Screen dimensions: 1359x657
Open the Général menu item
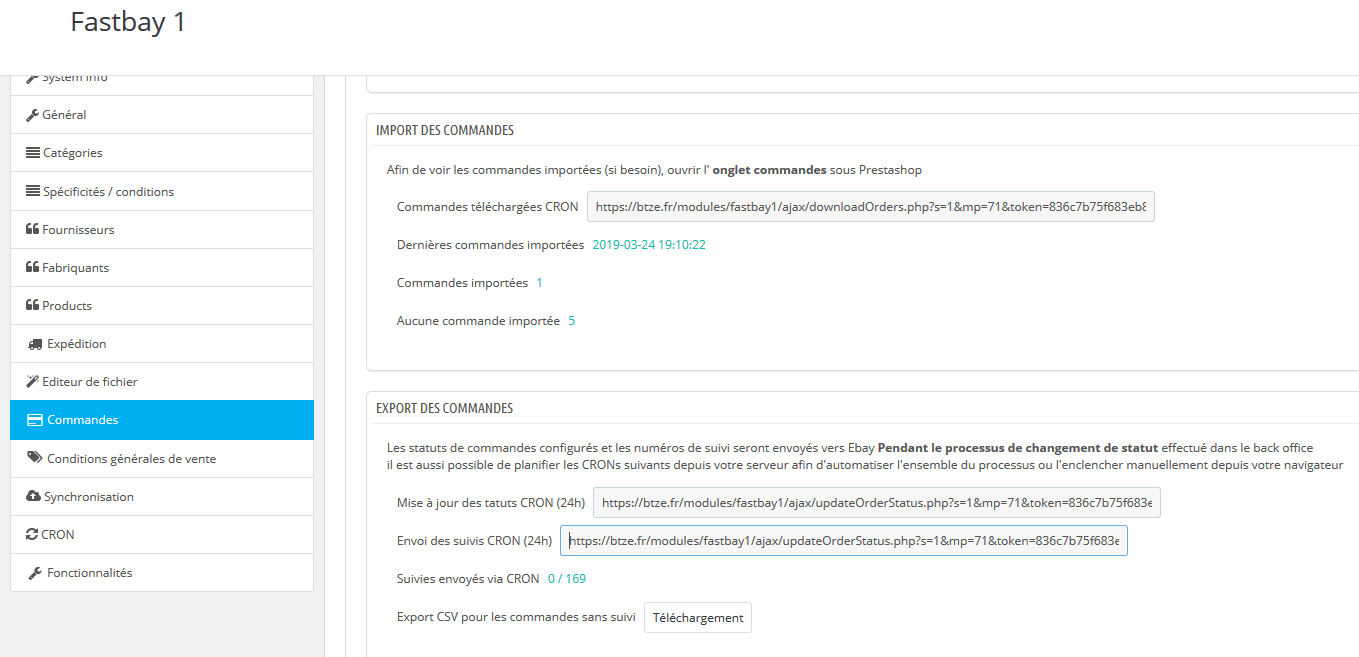(x=162, y=115)
